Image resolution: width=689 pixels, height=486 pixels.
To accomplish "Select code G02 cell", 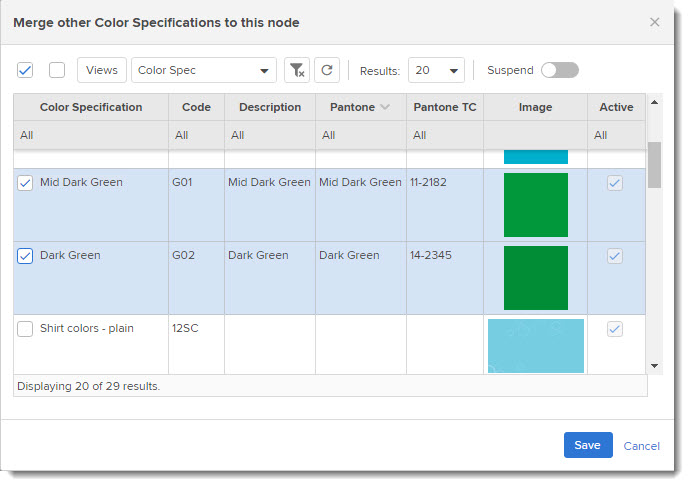I will pyautogui.click(x=196, y=278).
